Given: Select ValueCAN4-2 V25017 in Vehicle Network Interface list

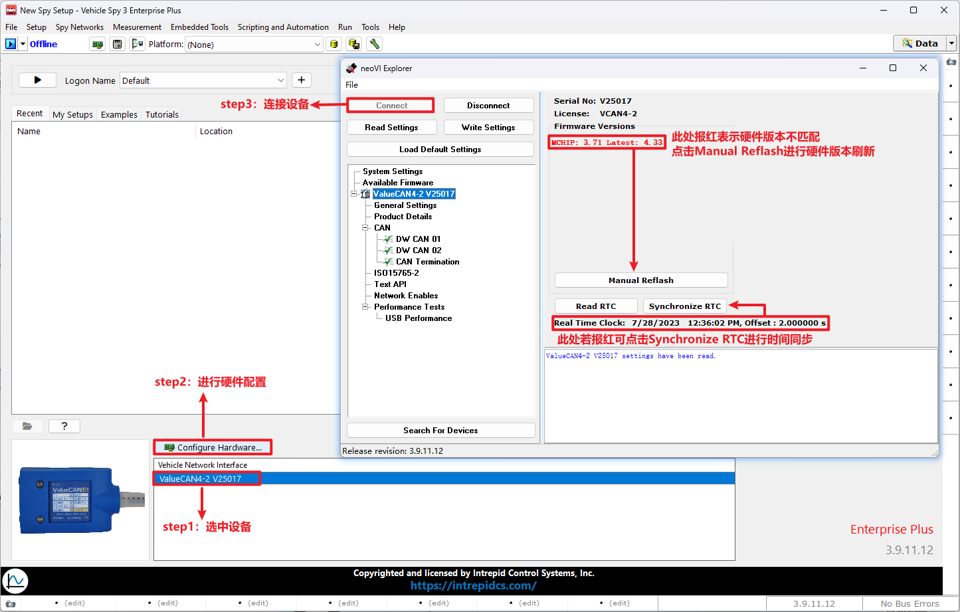Looking at the screenshot, I should (444, 479).
